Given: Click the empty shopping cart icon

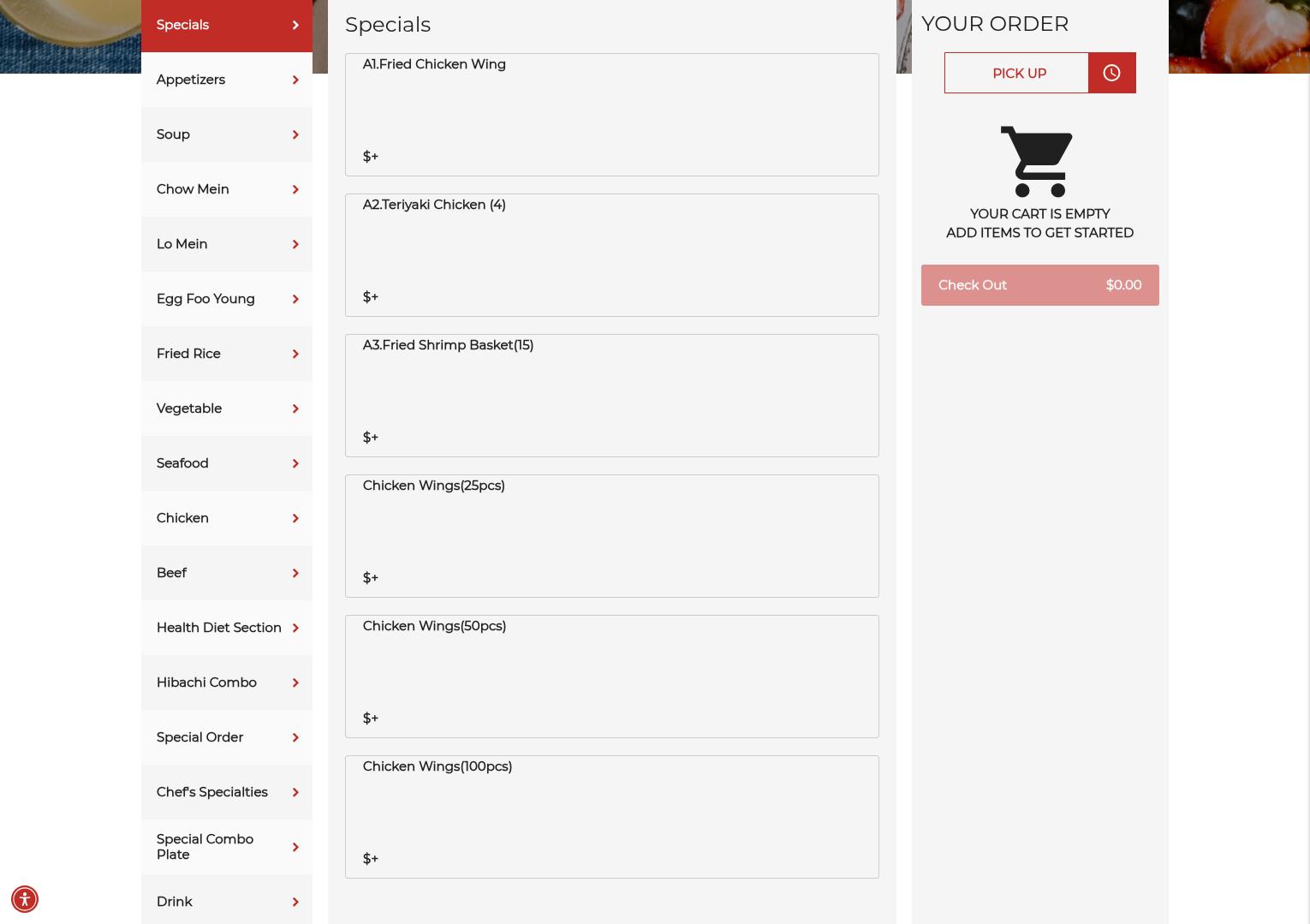Looking at the screenshot, I should 1037,162.
